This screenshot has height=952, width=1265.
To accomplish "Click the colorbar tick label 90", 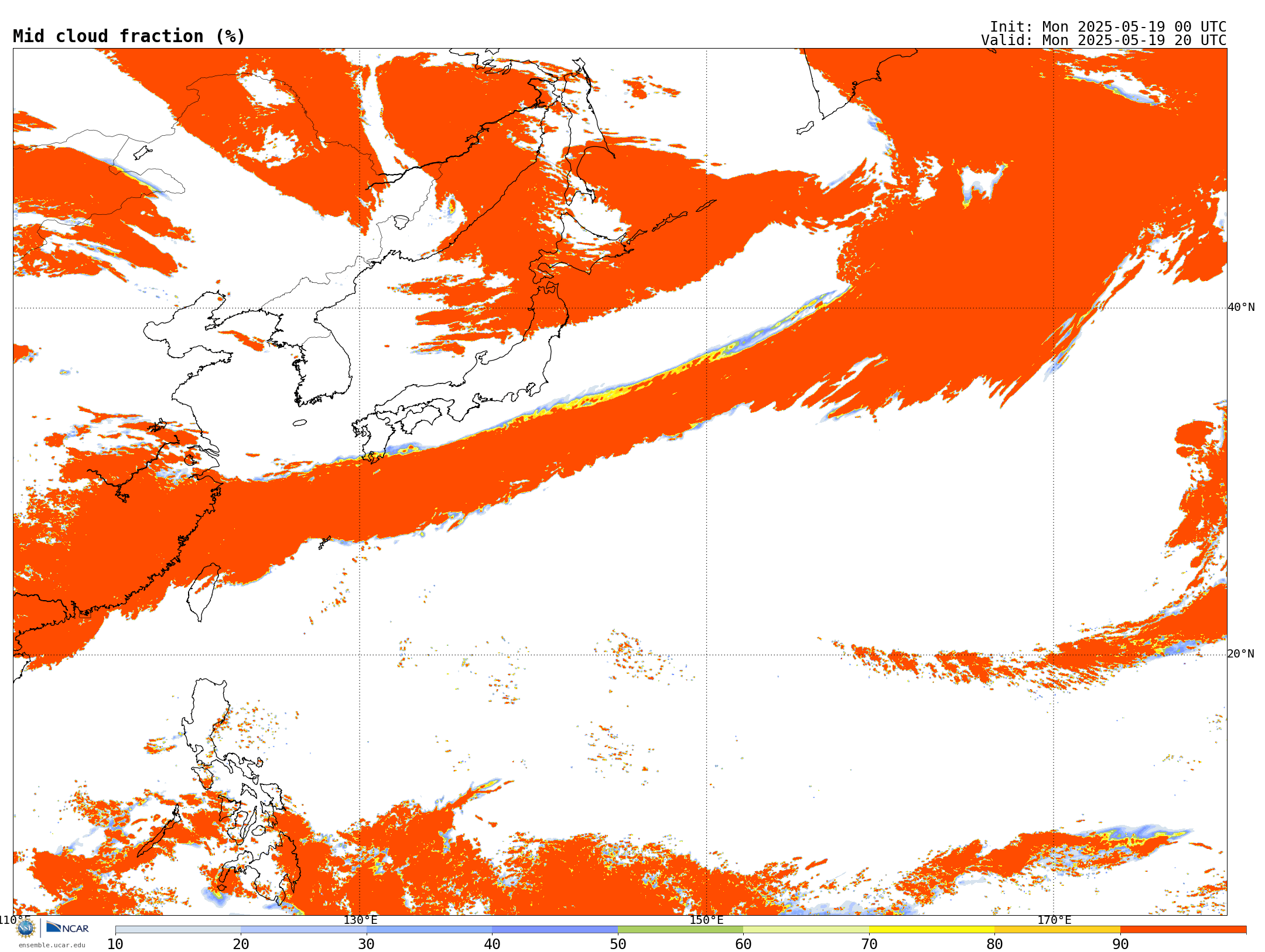I will click(1120, 944).
